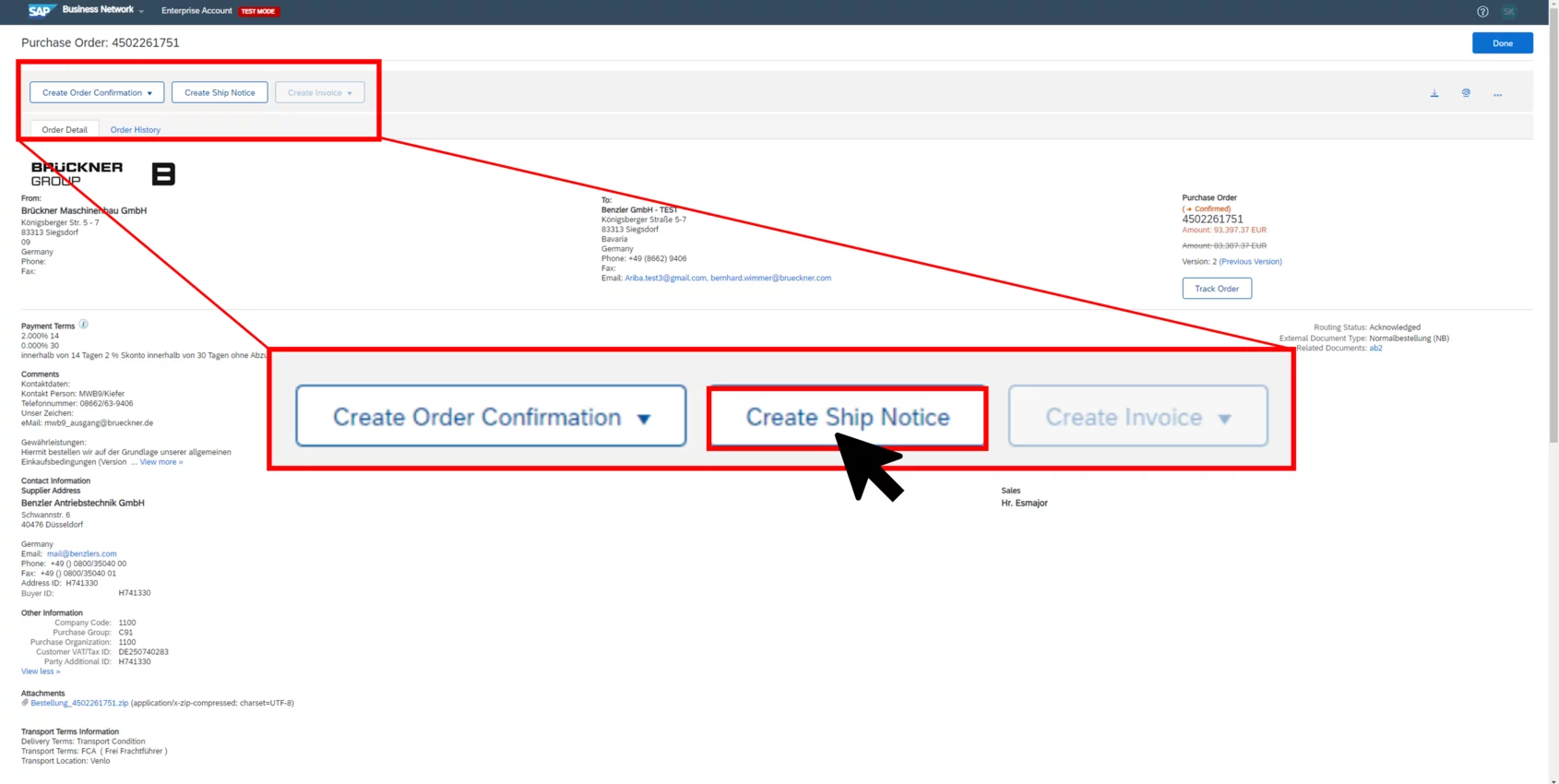
Task: Download Bestellung_4502261751.zip attachment
Action: (79, 703)
